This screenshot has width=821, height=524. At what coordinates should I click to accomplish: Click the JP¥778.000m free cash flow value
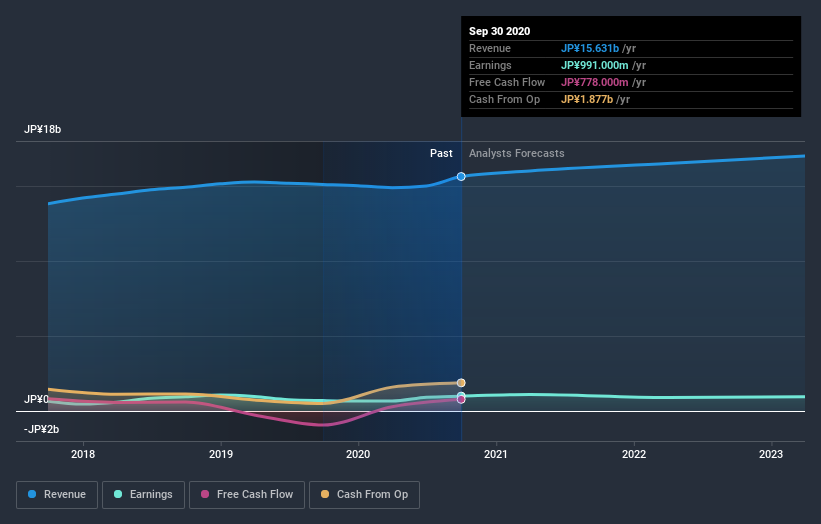tap(595, 82)
